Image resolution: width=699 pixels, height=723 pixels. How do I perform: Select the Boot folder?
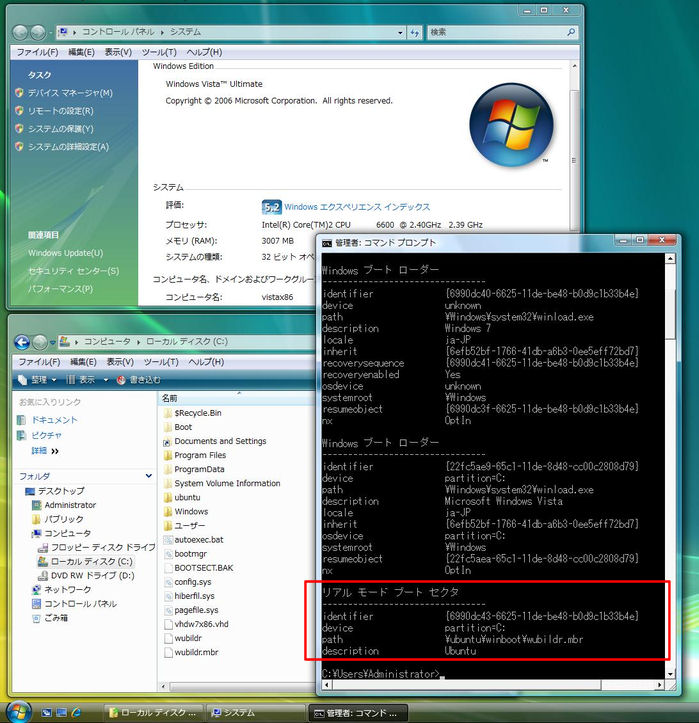(183, 427)
